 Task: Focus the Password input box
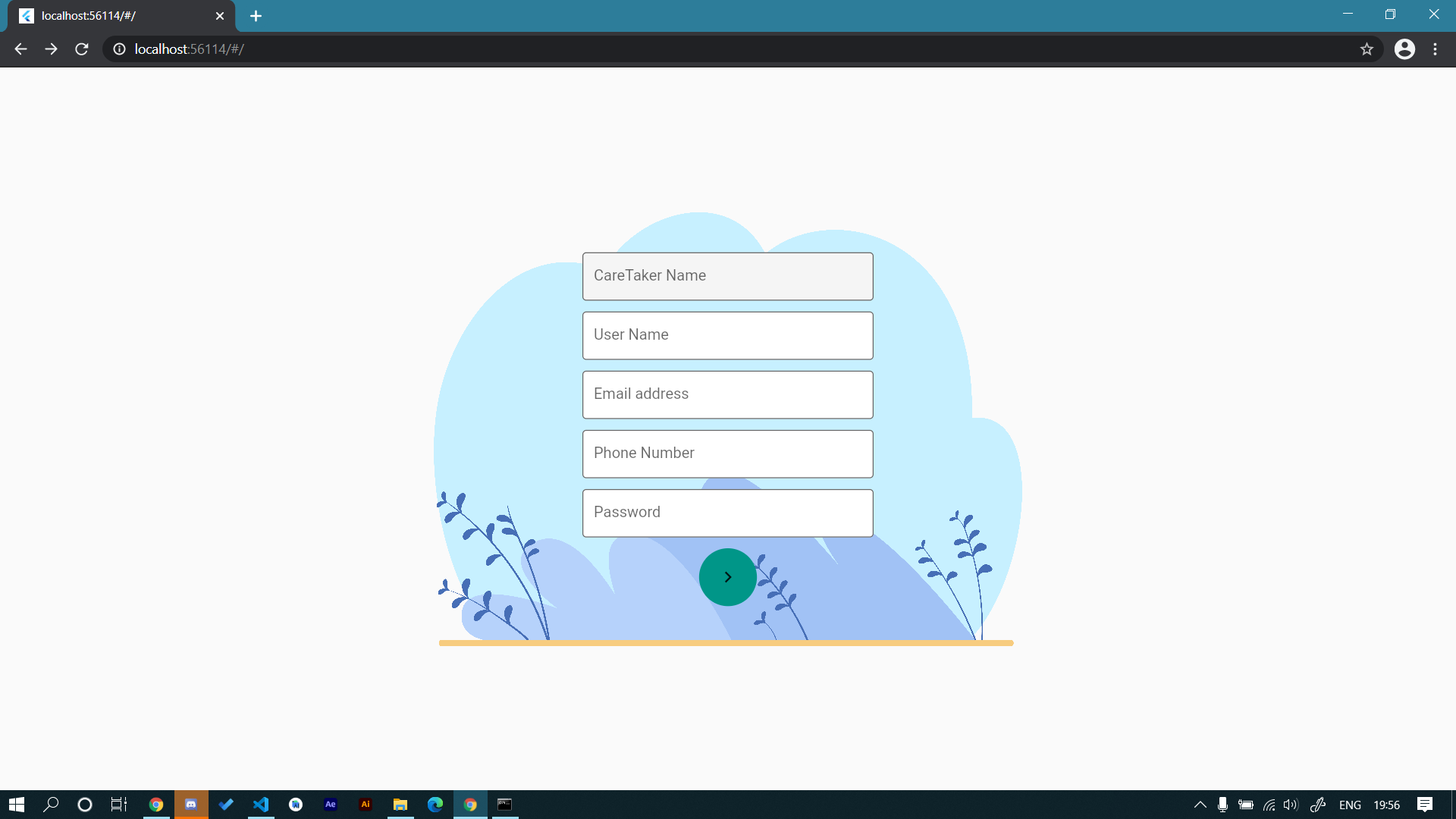tap(727, 513)
